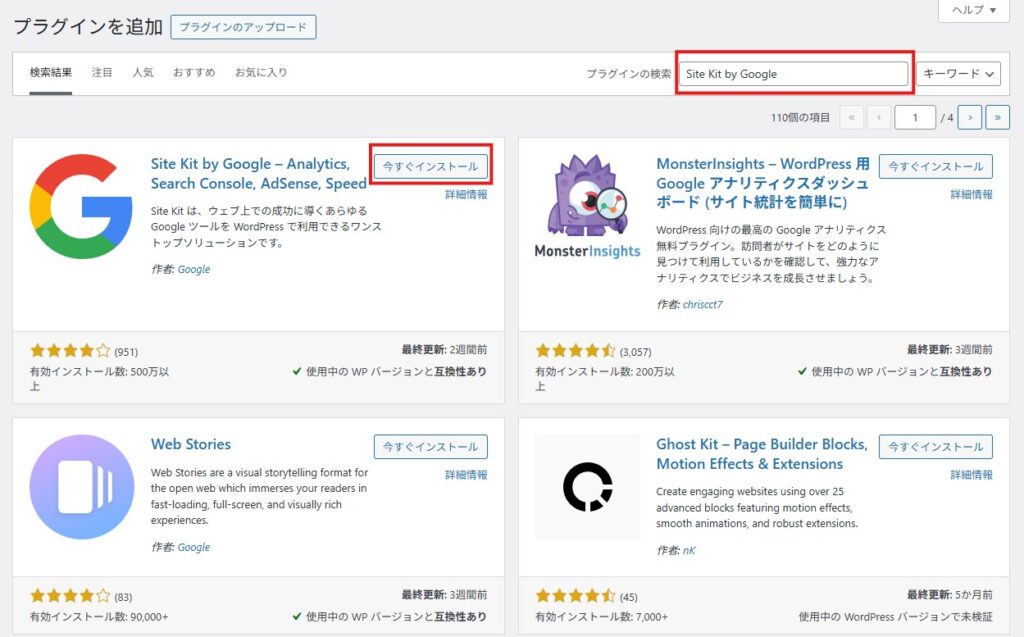Click the MonsterInsights star rating
The image size is (1024, 637).
pos(575,351)
